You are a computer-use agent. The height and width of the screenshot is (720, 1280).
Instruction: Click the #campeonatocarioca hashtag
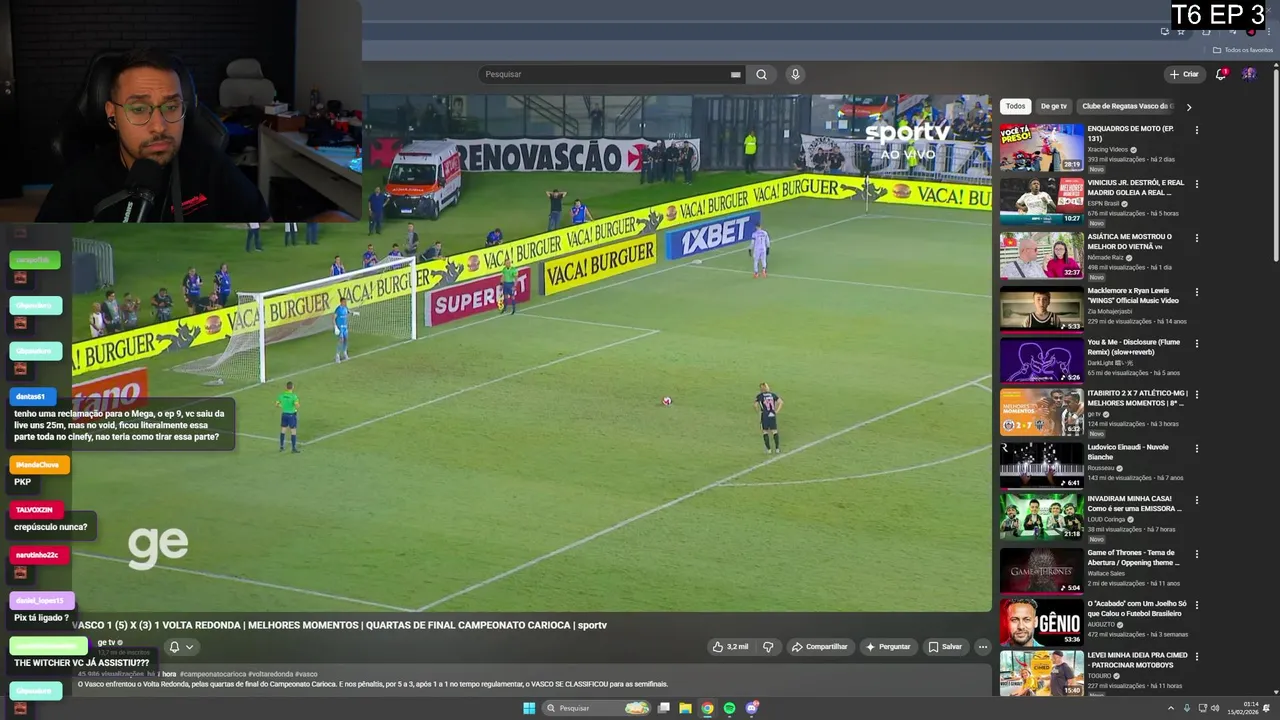[x=212, y=674]
